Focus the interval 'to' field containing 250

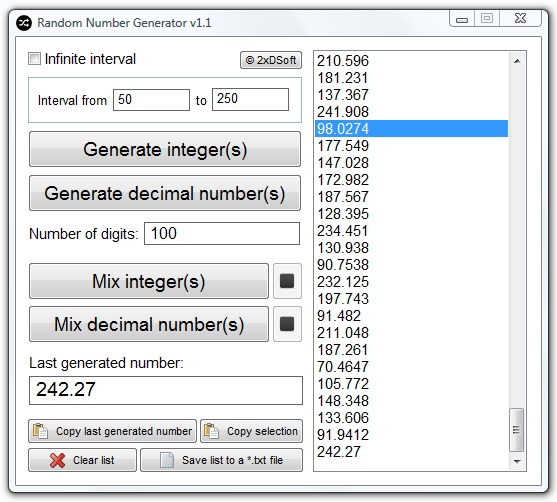(x=250, y=99)
